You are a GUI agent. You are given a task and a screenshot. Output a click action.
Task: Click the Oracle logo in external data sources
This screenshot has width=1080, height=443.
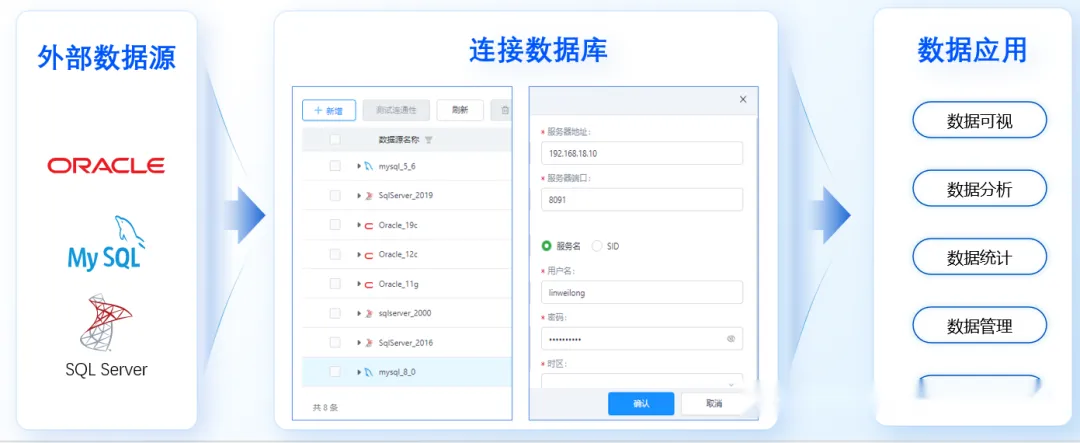tap(106, 165)
